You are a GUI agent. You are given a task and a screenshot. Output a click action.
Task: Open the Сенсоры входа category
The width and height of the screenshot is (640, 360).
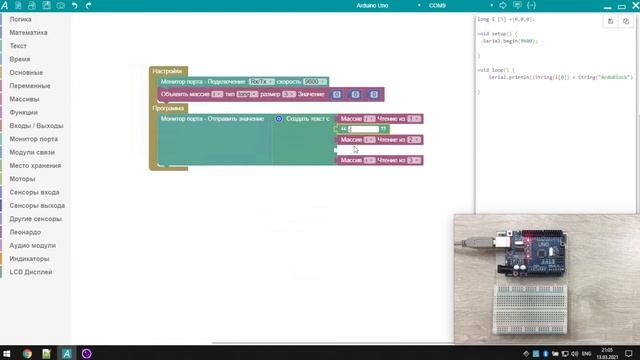point(34,192)
